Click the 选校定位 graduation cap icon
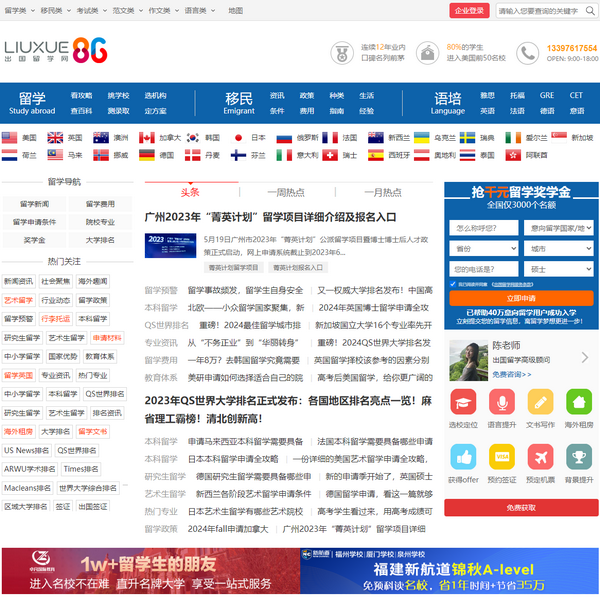The height and width of the screenshot is (600, 600). click(x=463, y=402)
